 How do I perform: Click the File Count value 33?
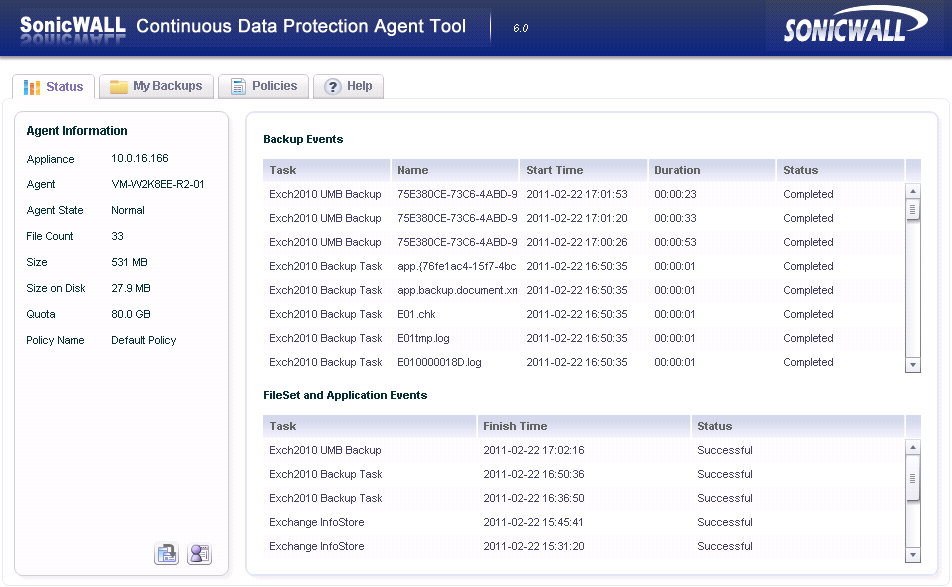[117, 236]
